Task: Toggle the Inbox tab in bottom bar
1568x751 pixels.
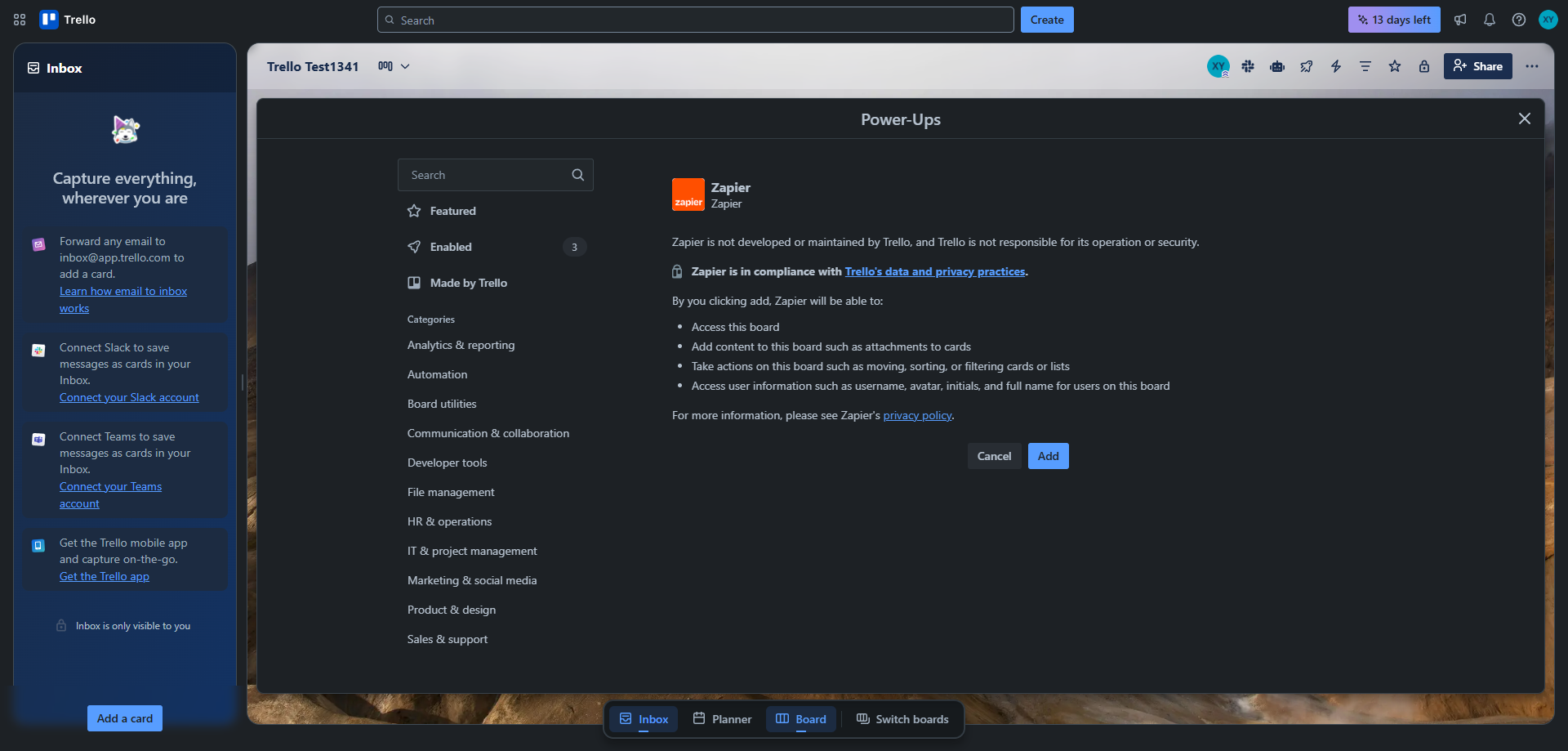Action: (644, 719)
